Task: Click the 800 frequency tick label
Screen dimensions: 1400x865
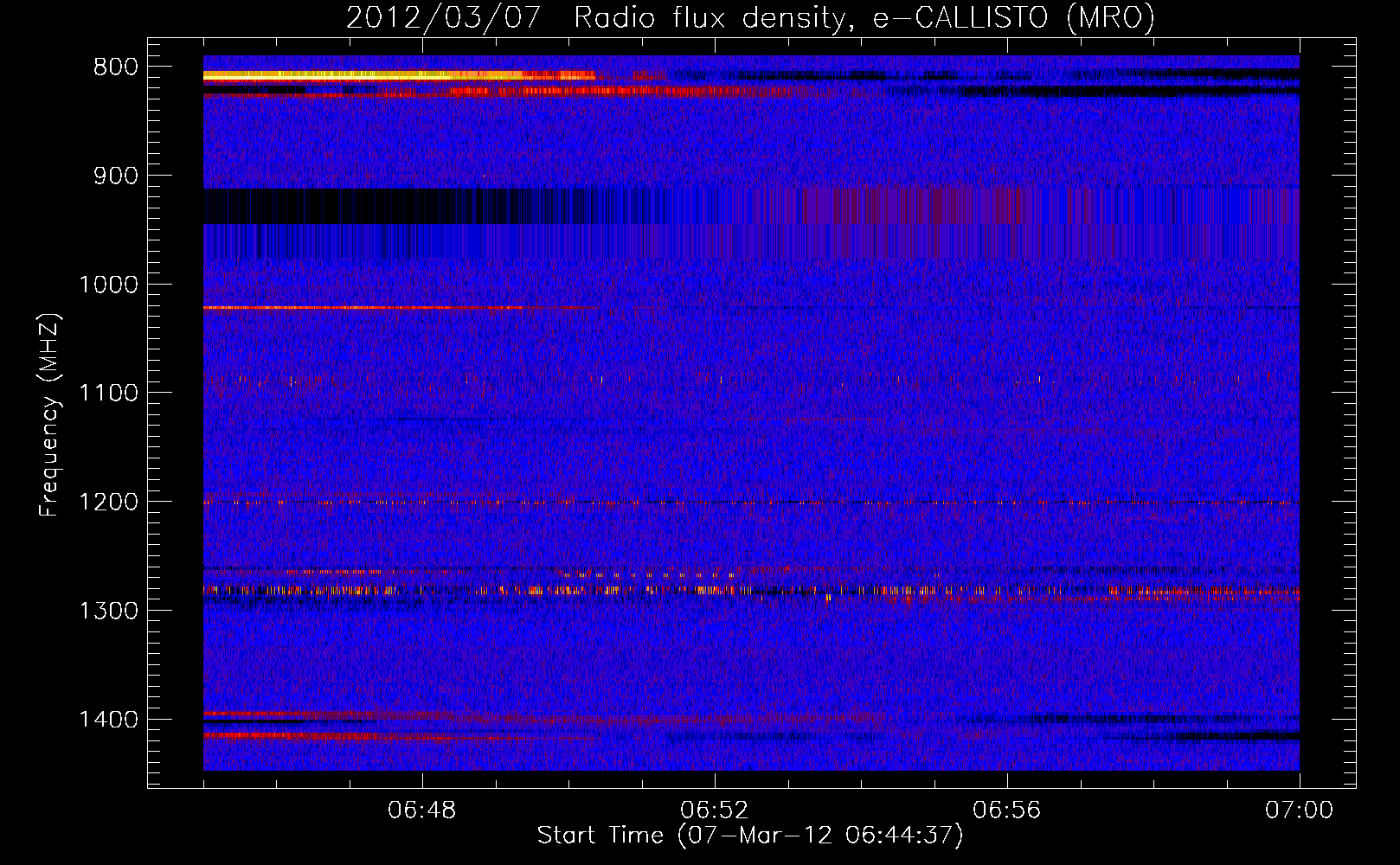Action: 116,67
